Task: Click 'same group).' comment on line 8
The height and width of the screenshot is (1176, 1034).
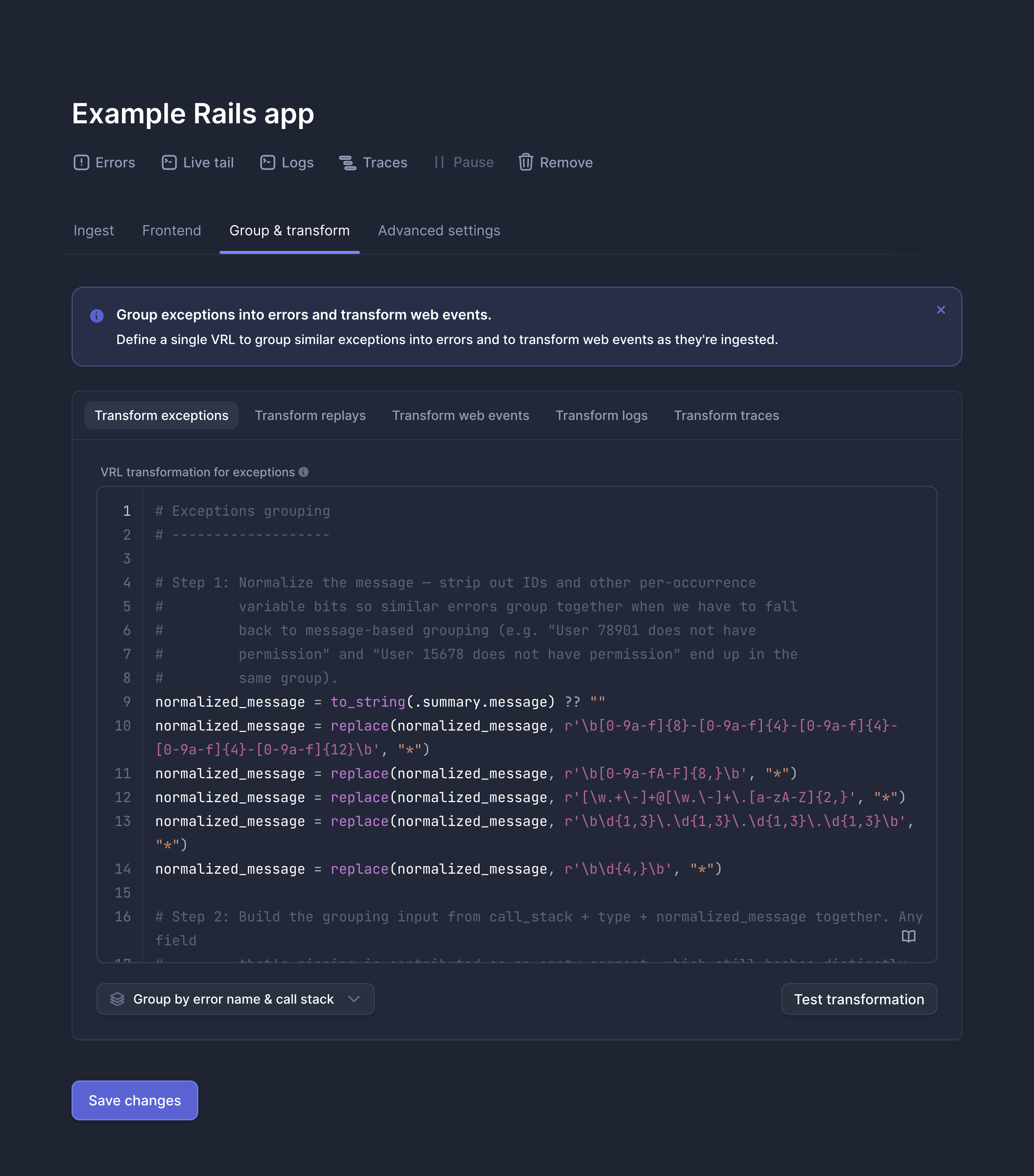Action: click(x=288, y=678)
